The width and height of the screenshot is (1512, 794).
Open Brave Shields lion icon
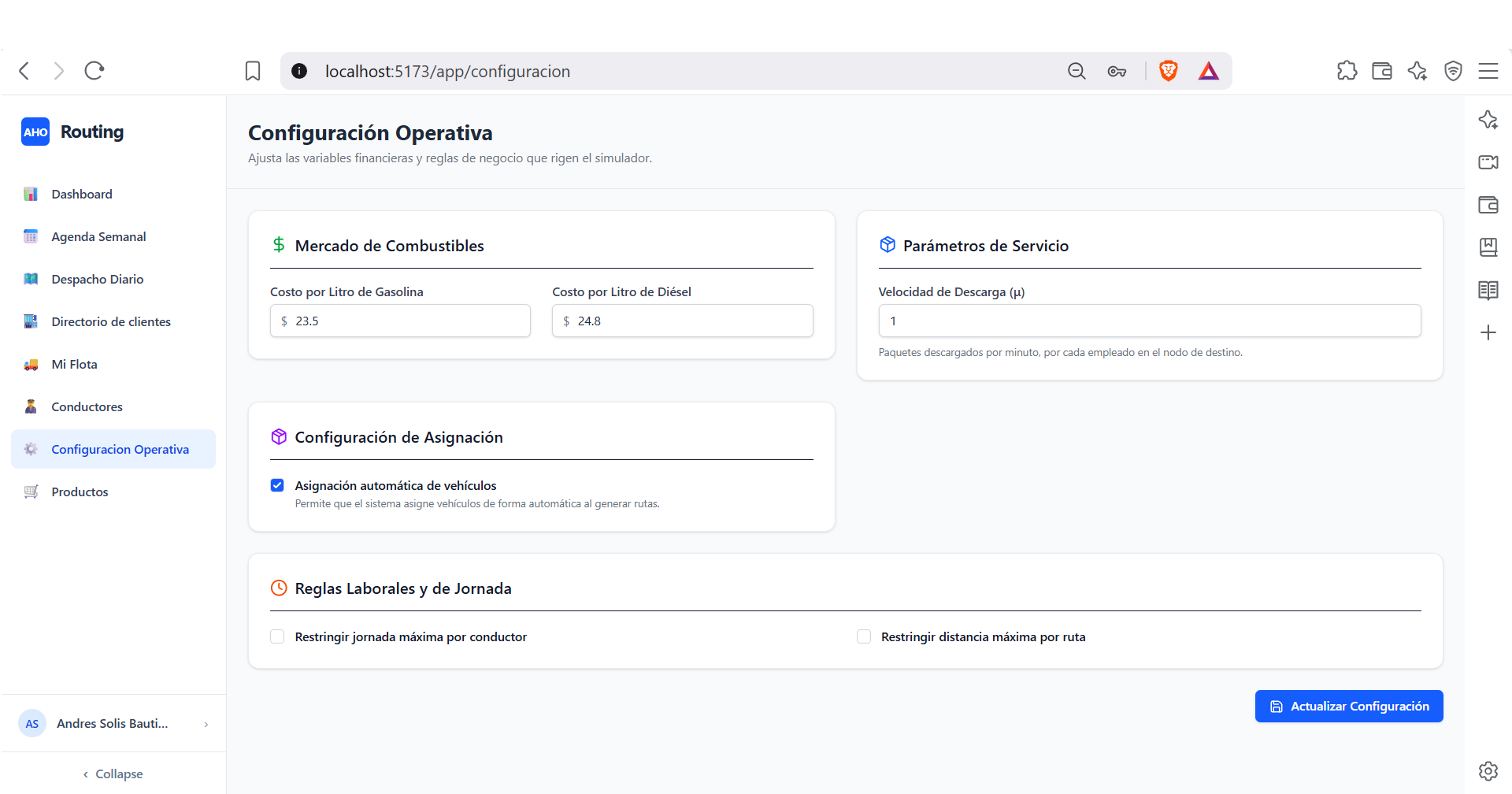[1169, 71]
